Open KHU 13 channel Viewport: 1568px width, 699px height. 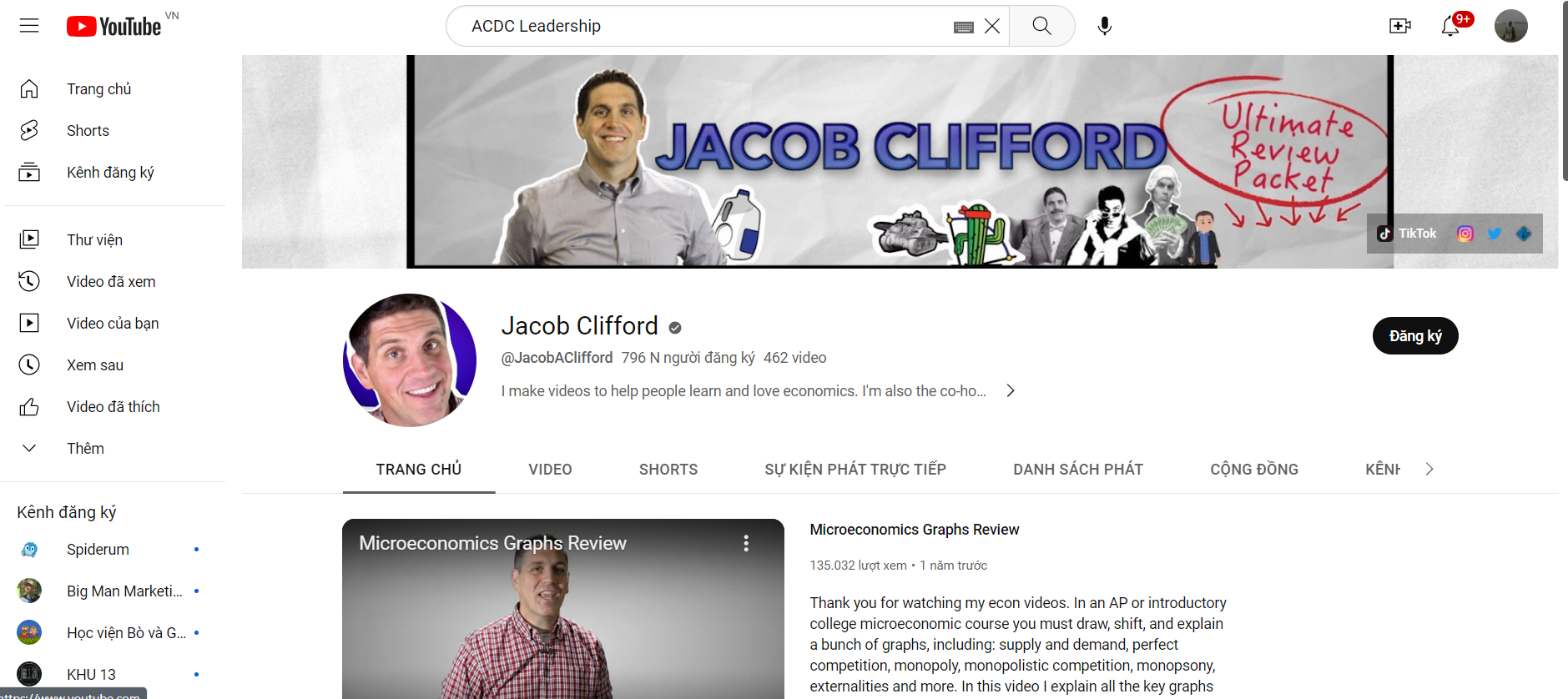click(x=114, y=674)
